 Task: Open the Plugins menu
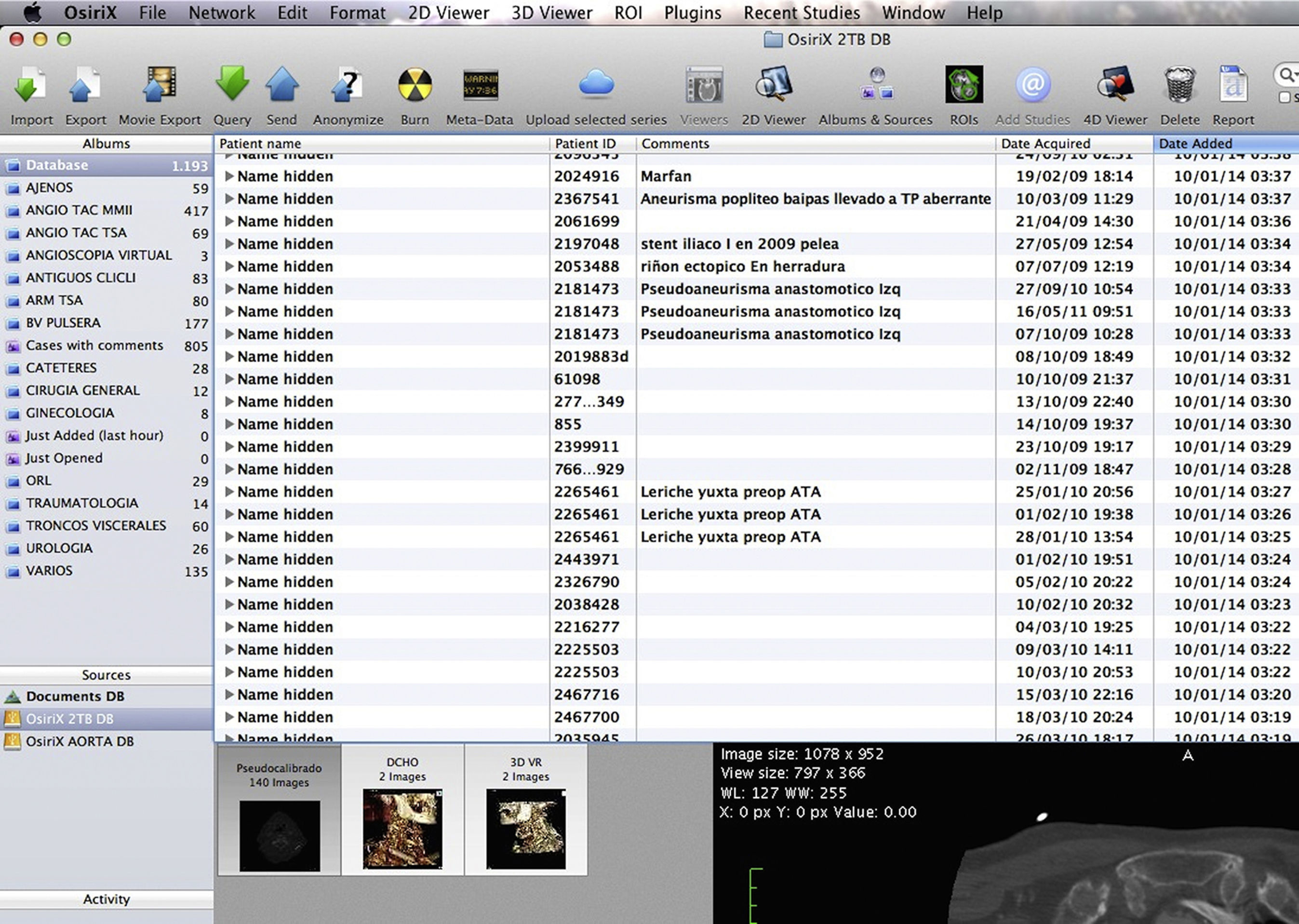pyautogui.click(x=693, y=13)
